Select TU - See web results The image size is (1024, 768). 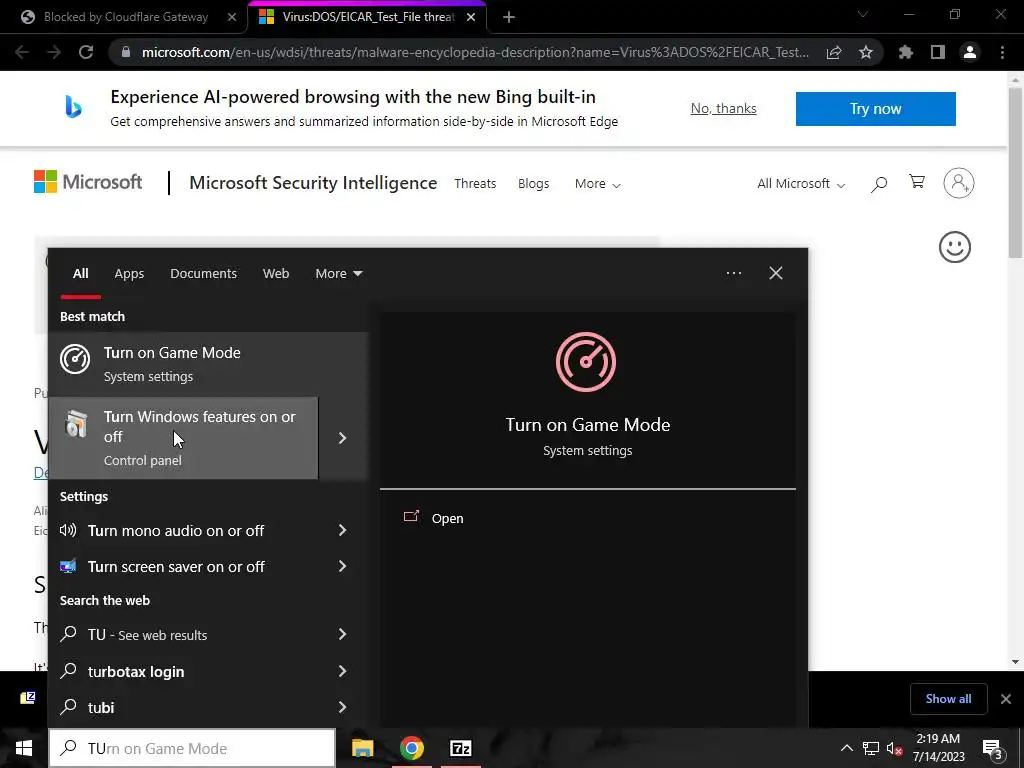pos(147,635)
